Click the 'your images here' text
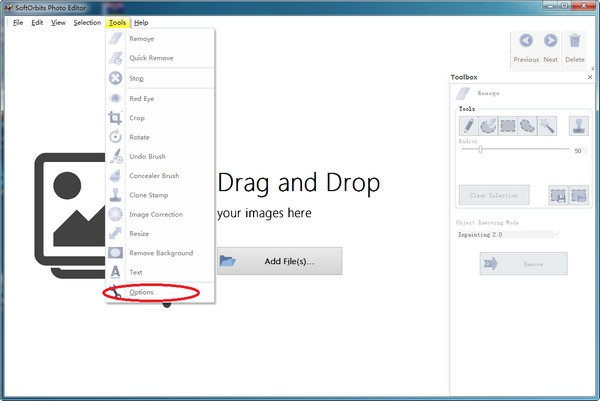 click(x=264, y=213)
